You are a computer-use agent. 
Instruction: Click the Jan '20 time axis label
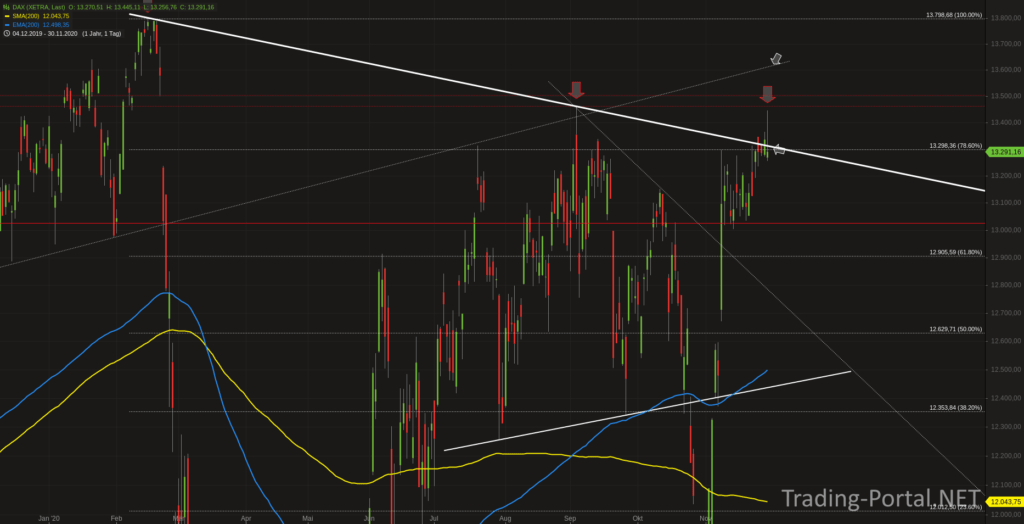[x=49, y=519]
